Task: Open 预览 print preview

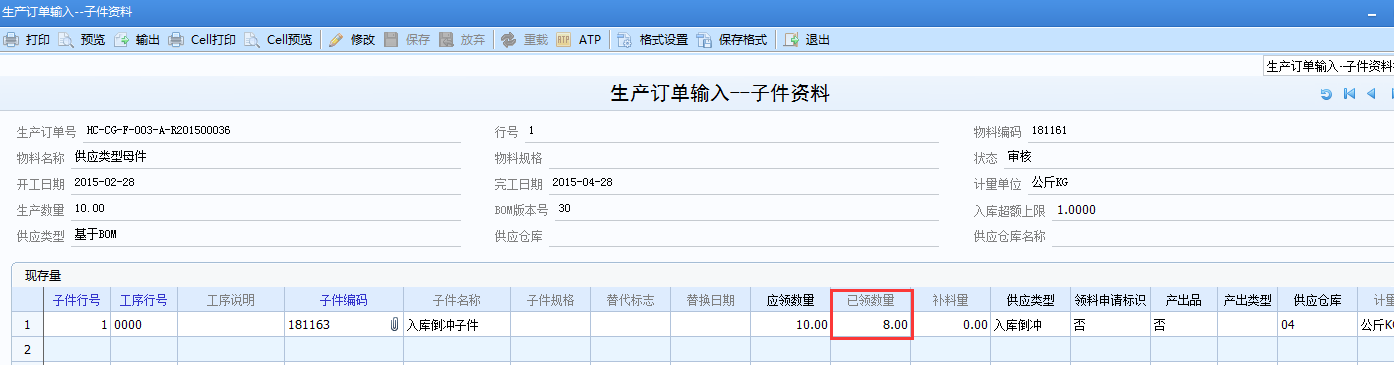Action: 82,40
